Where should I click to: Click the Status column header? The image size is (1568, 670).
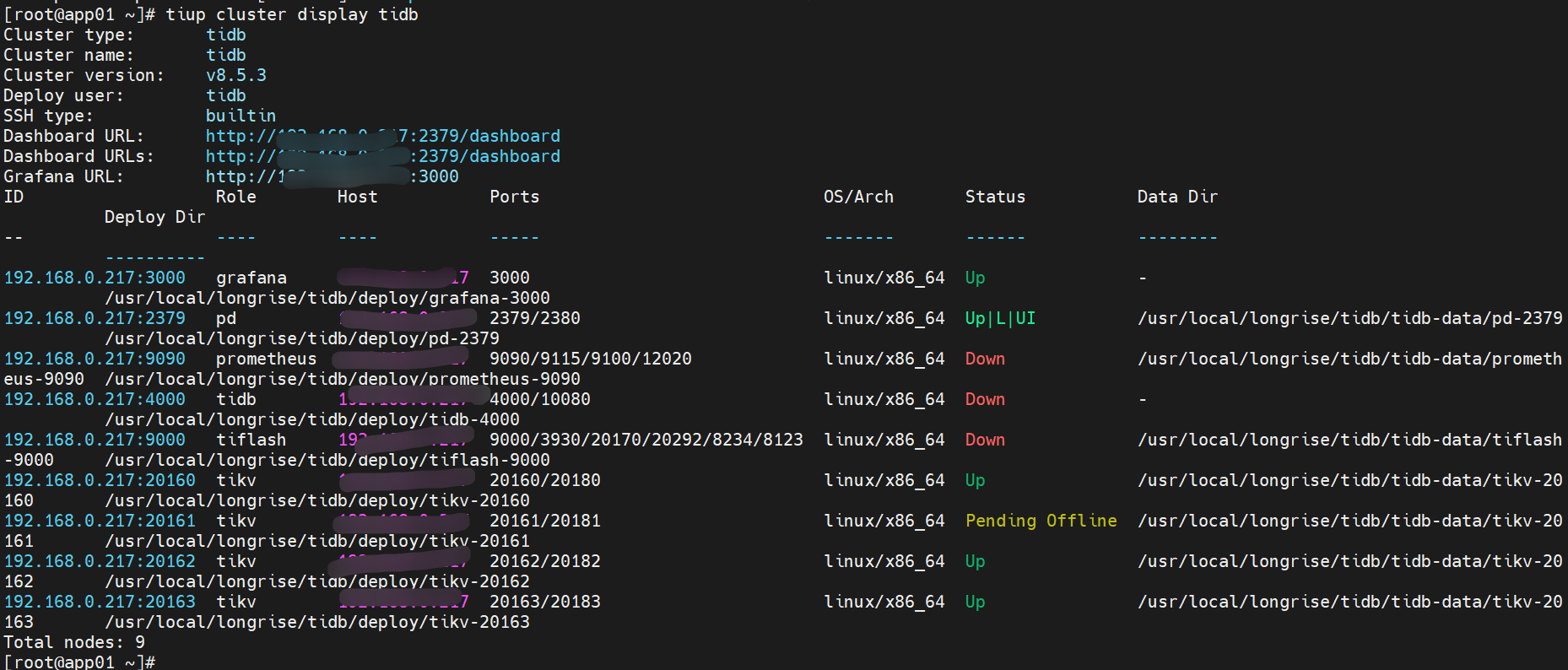pos(995,197)
